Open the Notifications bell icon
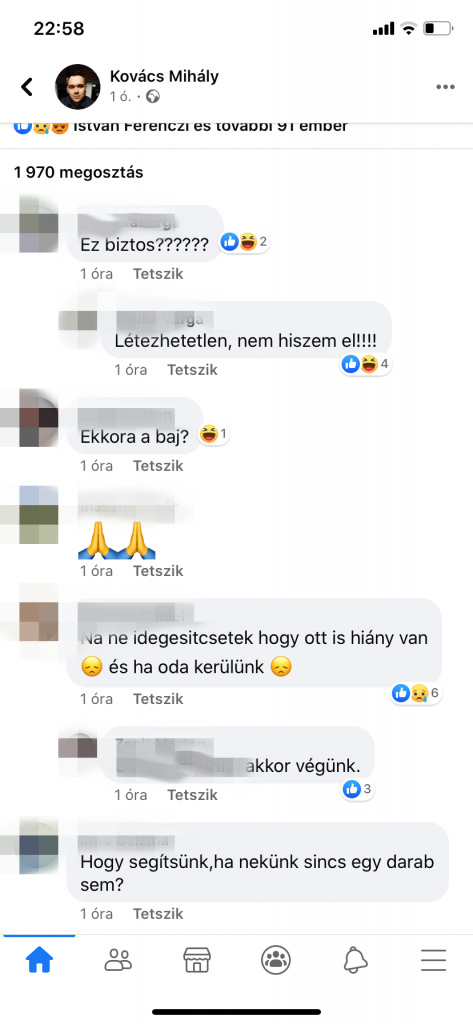Viewport: 473px width, 1024px height. click(x=355, y=960)
